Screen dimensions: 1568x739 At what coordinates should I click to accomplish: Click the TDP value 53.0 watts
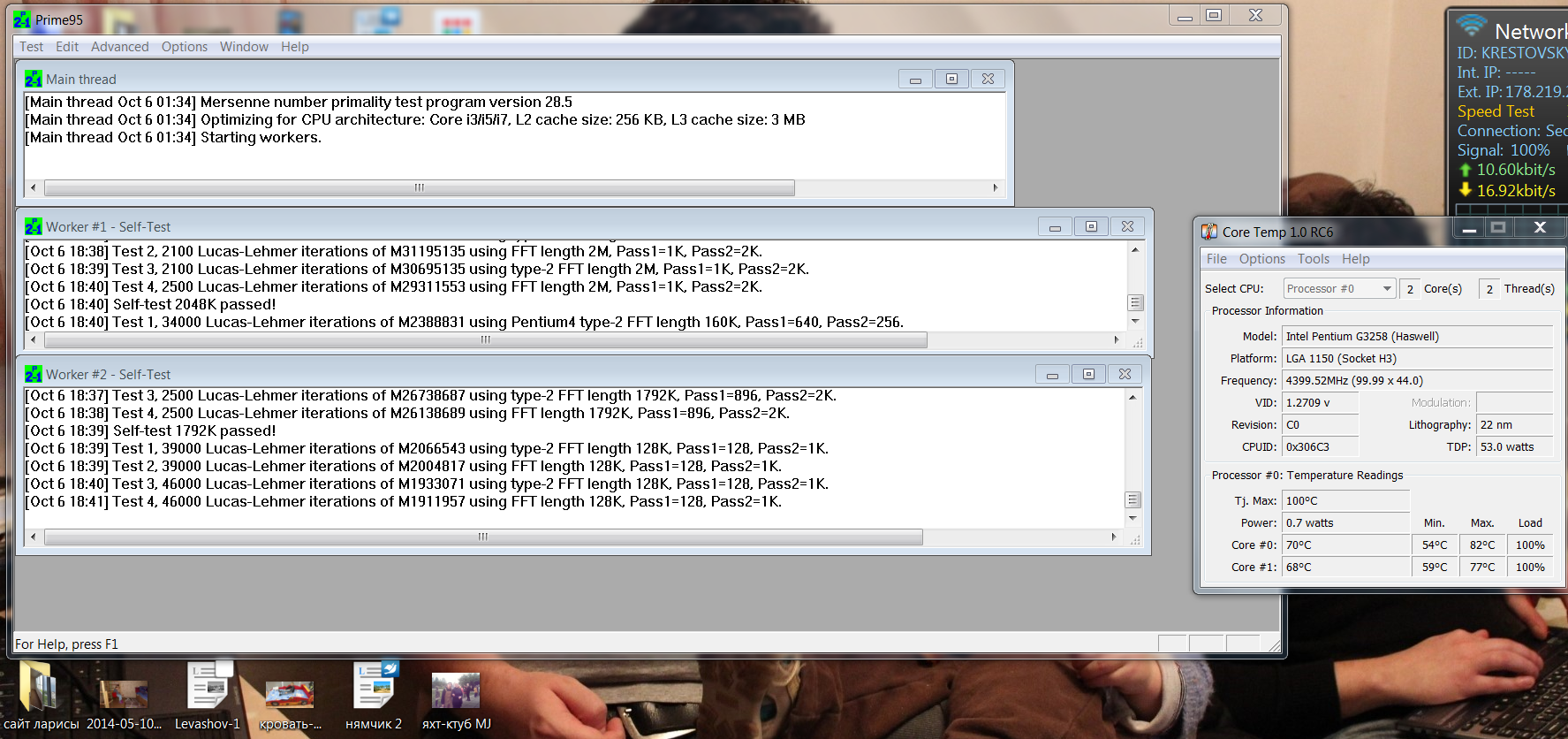(x=1515, y=447)
